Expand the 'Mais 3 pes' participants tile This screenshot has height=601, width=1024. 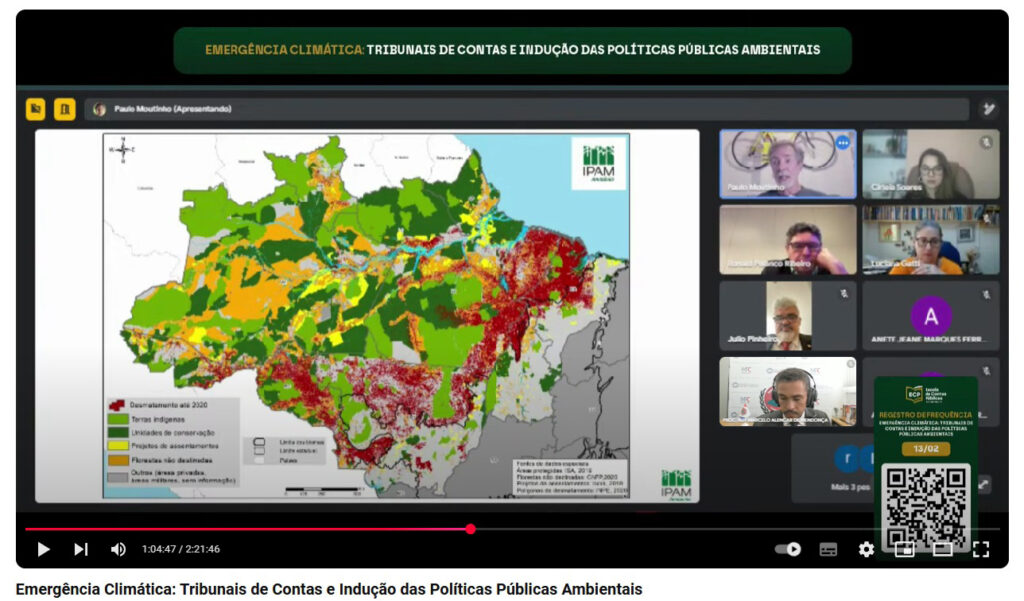coord(832,468)
